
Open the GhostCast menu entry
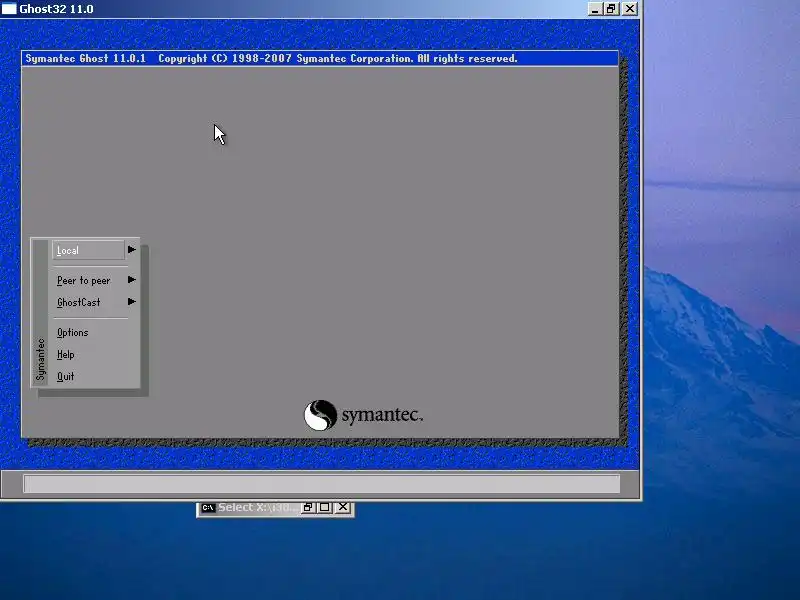(79, 302)
